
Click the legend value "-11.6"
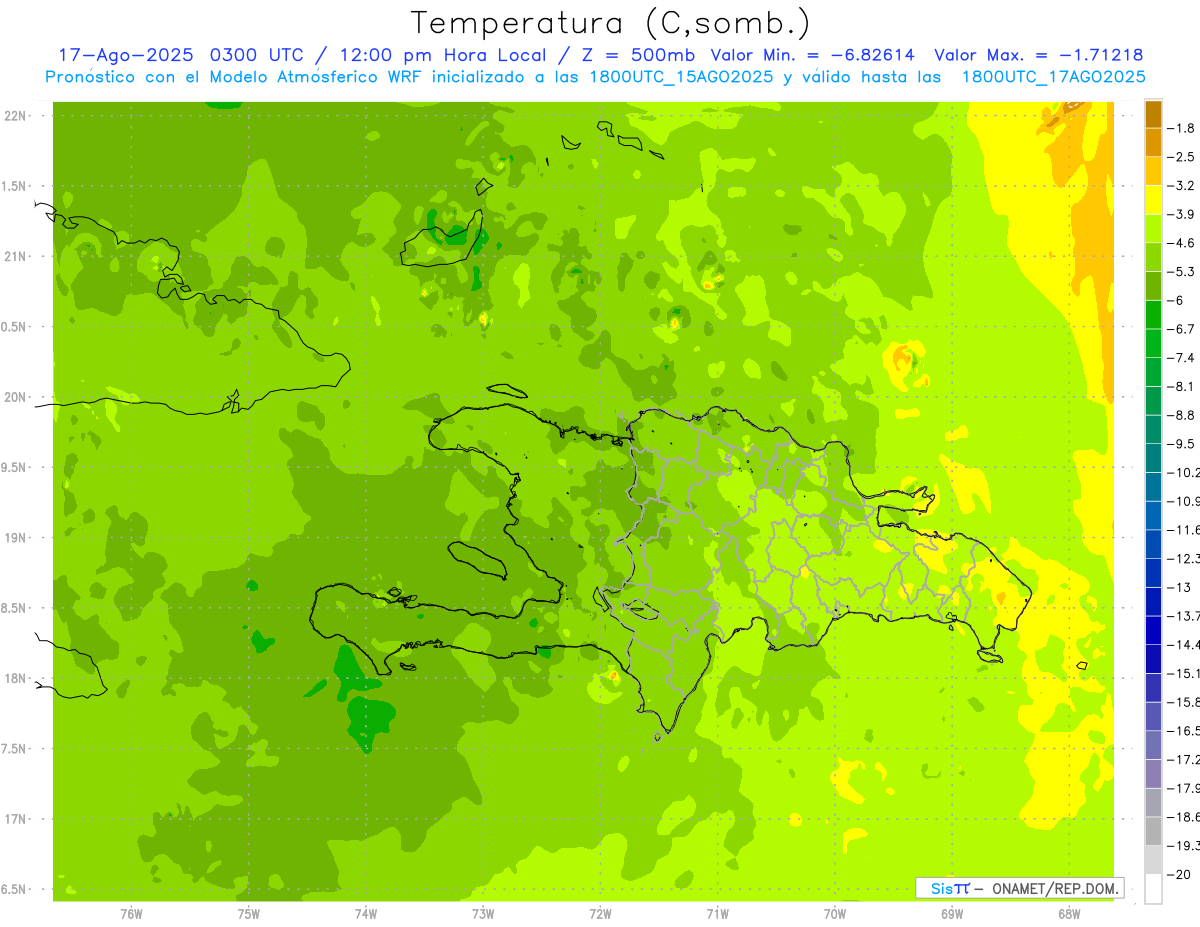coord(1184,529)
